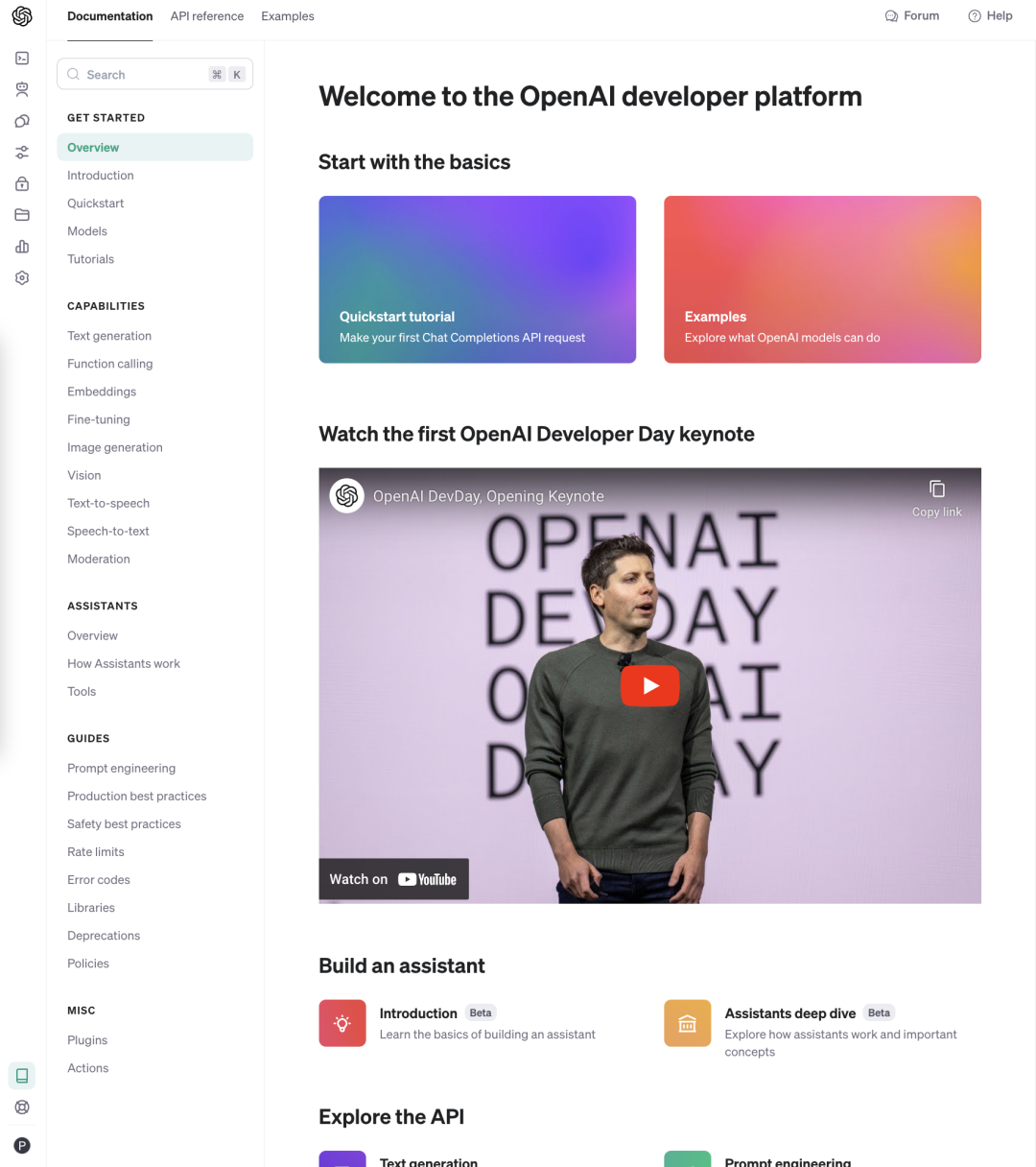
Task: Open the Error codes guide
Action: pyautogui.click(x=99, y=879)
